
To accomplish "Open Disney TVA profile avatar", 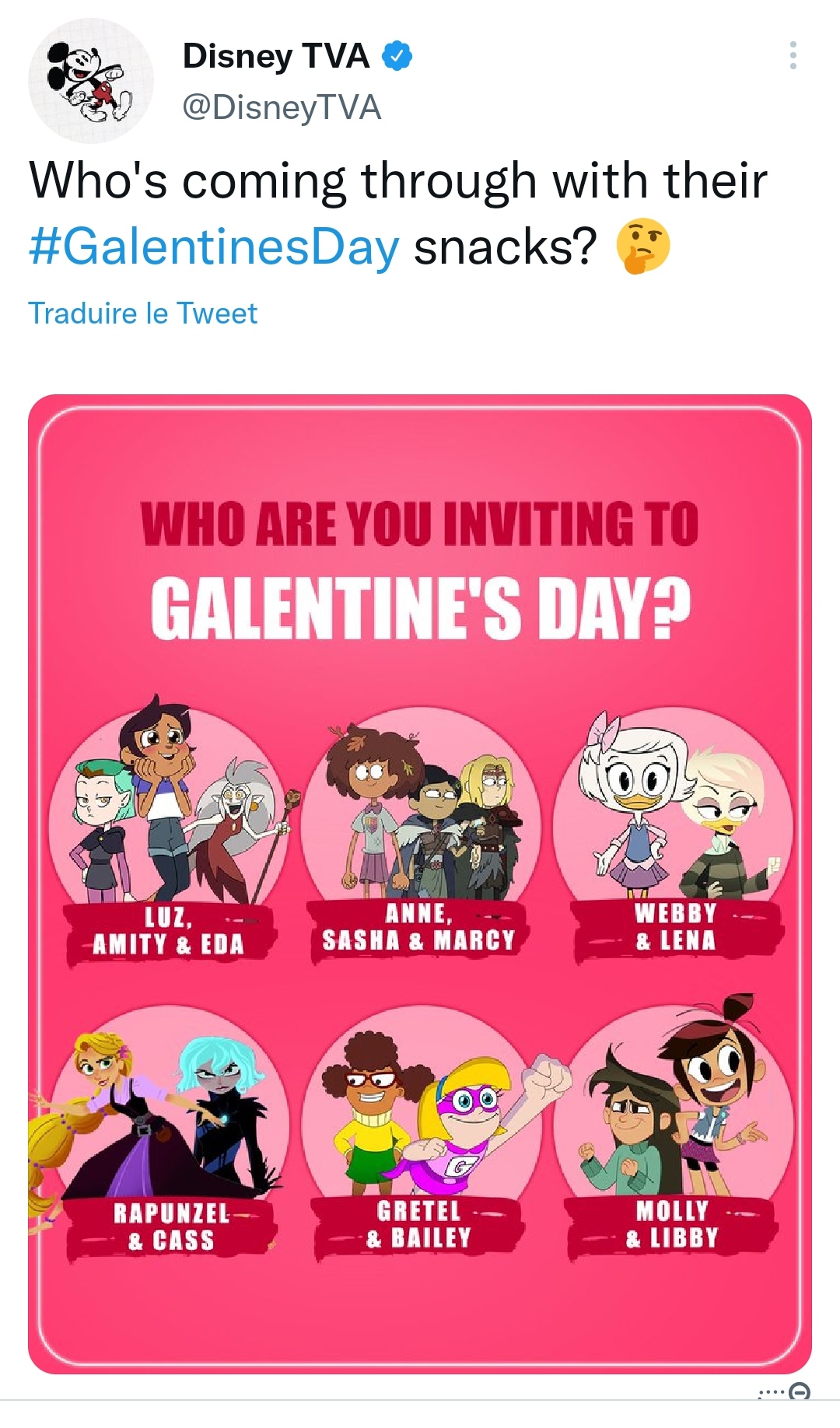I will (x=91, y=81).
